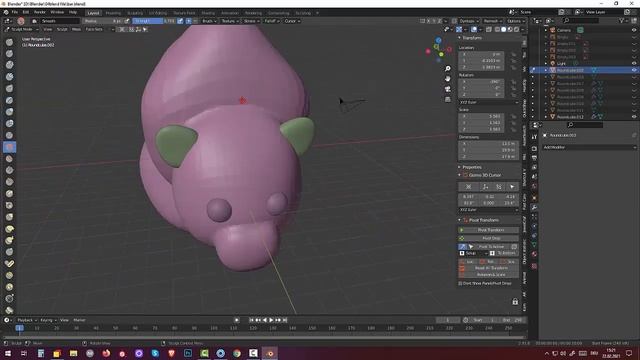The width and height of the screenshot is (640, 360).
Task: Open the Brush settings dropdown
Action: pos(209,21)
